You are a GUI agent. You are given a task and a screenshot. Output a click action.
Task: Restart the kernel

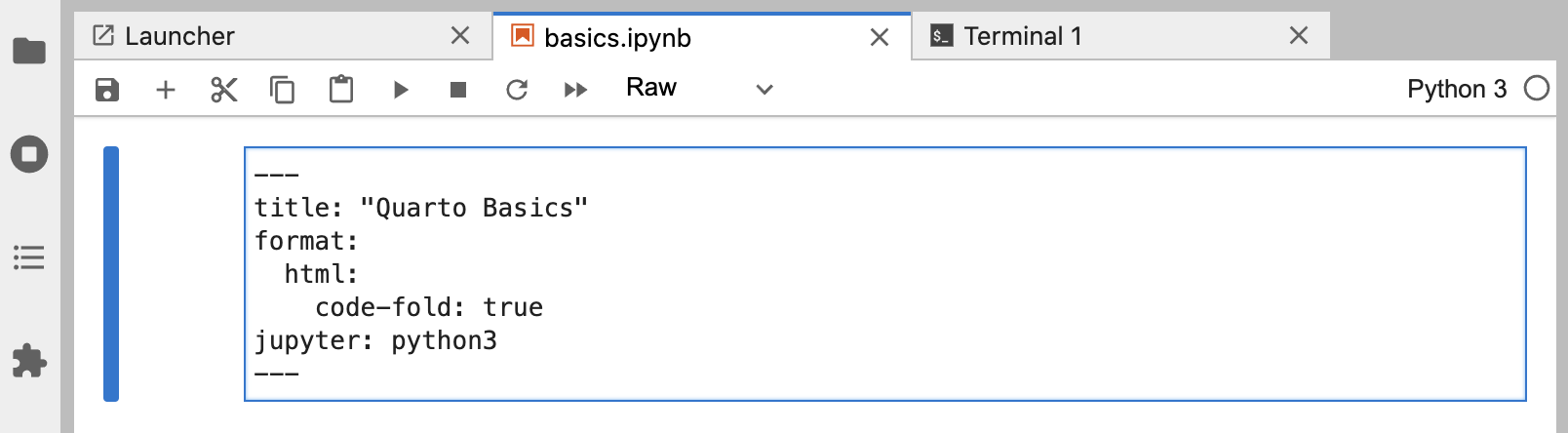click(x=517, y=90)
